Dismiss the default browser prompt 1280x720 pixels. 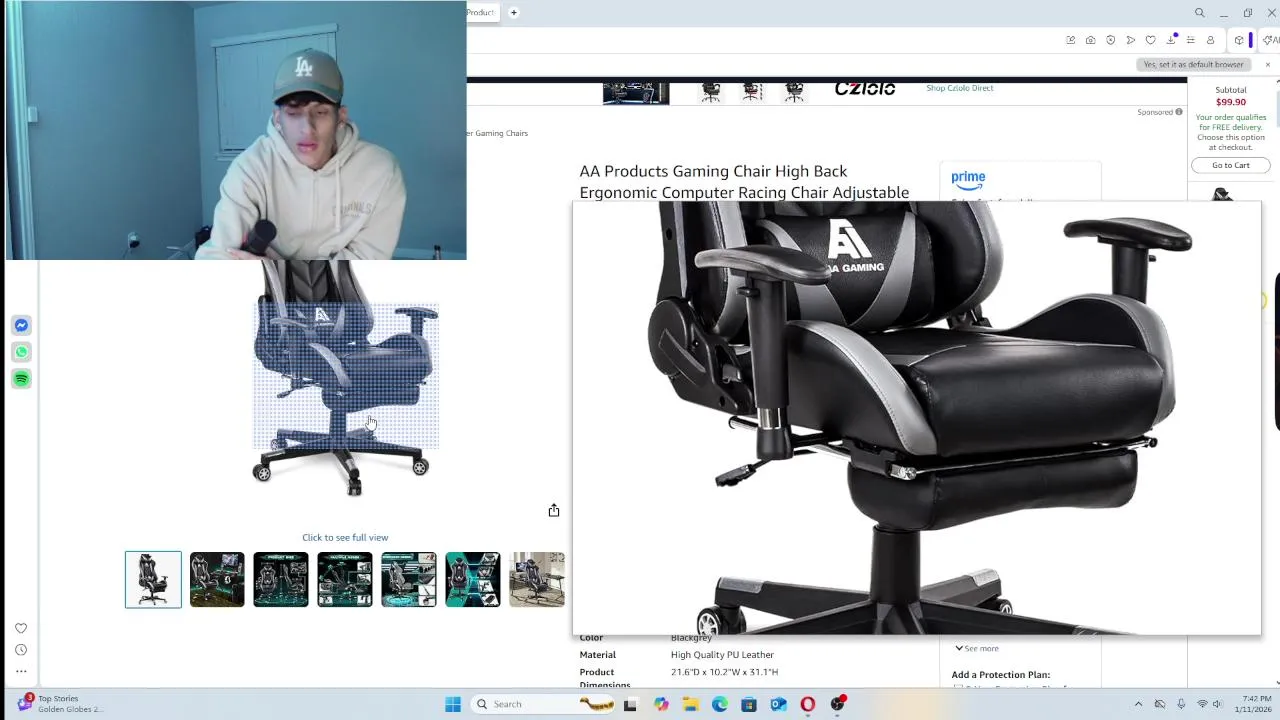[1267, 64]
